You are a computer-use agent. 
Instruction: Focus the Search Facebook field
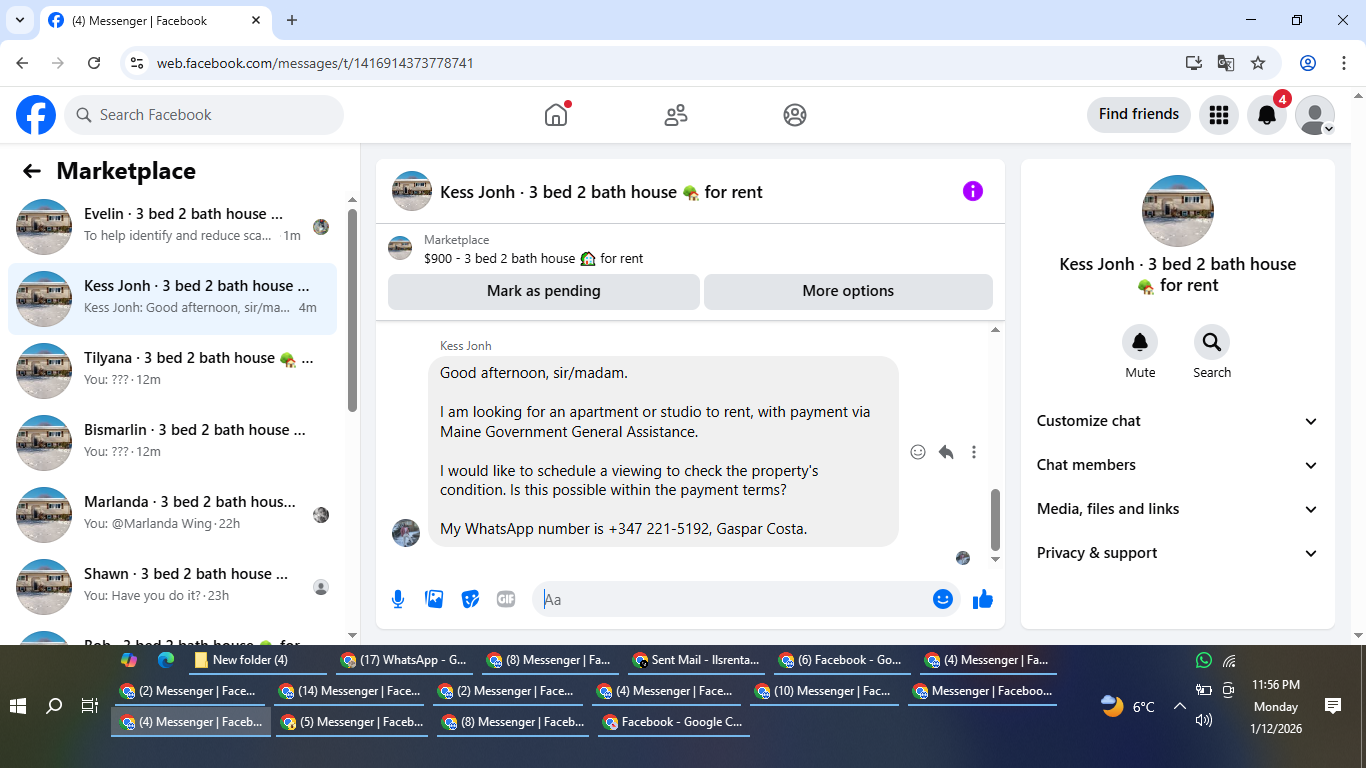(x=204, y=115)
